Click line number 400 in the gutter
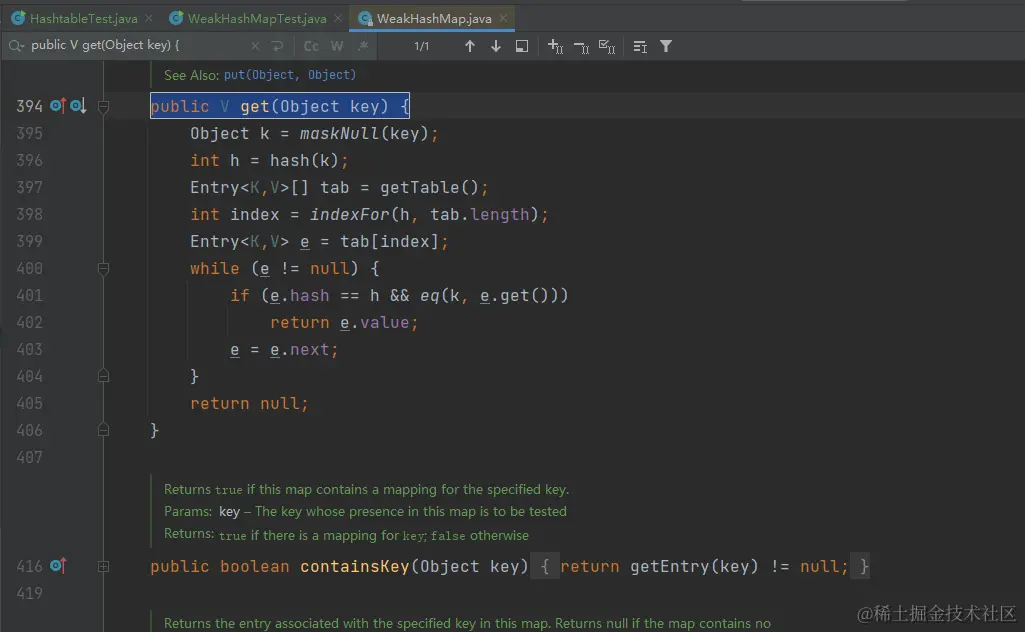The width and height of the screenshot is (1025, 632). [29, 269]
